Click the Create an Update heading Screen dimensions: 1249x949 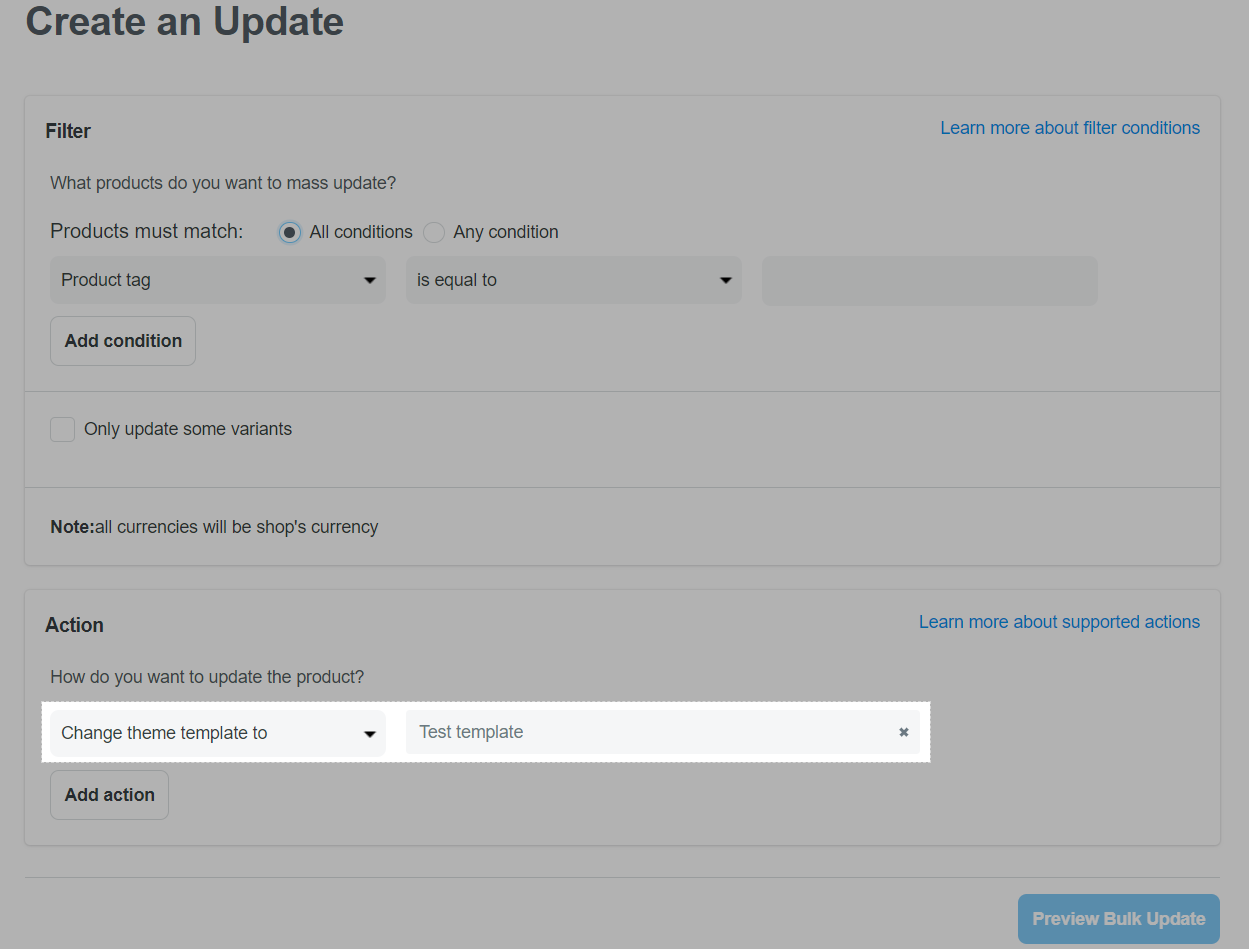(x=185, y=21)
